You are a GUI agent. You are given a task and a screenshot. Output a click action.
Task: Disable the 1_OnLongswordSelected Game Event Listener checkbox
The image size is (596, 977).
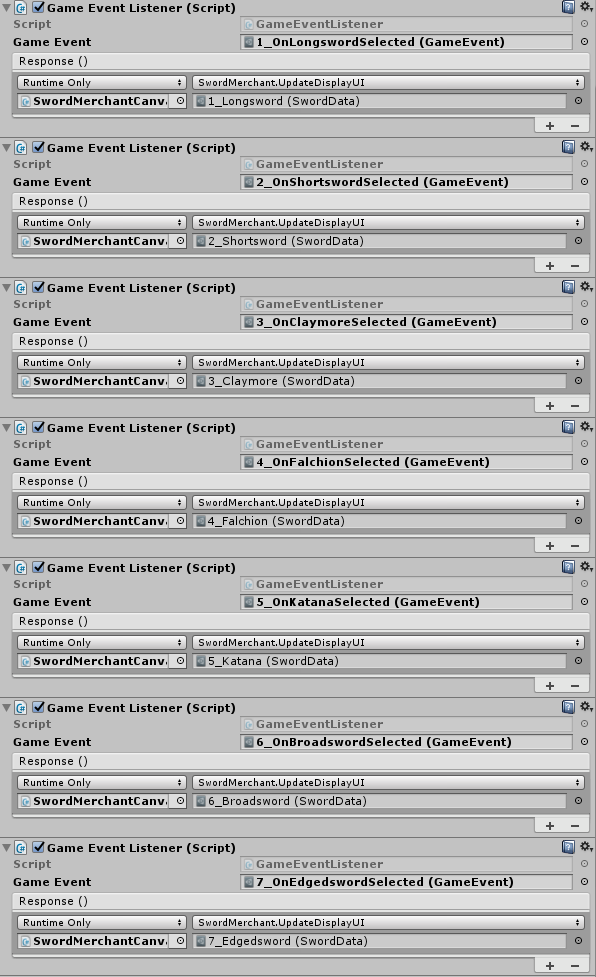coord(39,7)
